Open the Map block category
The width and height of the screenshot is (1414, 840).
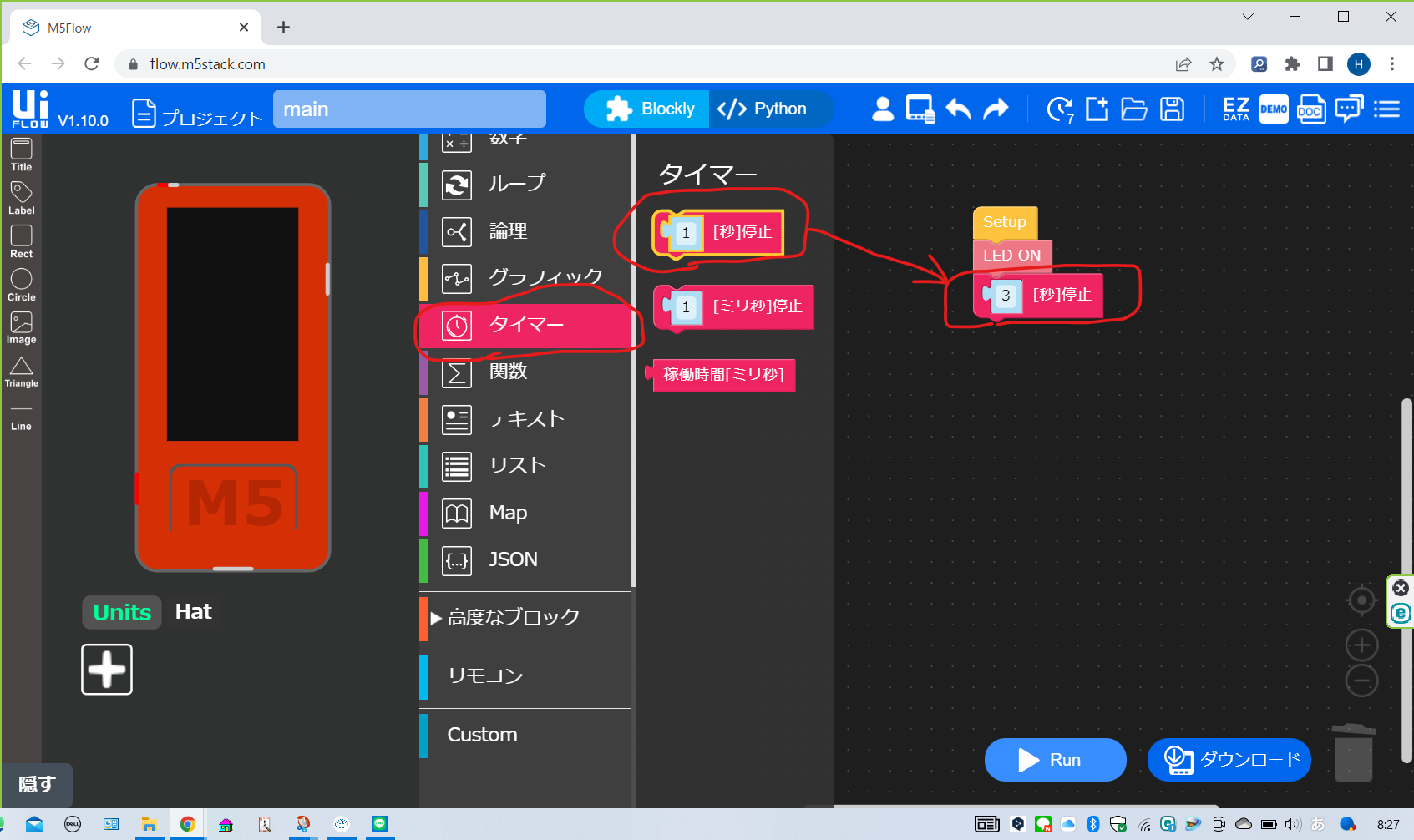point(525,513)
